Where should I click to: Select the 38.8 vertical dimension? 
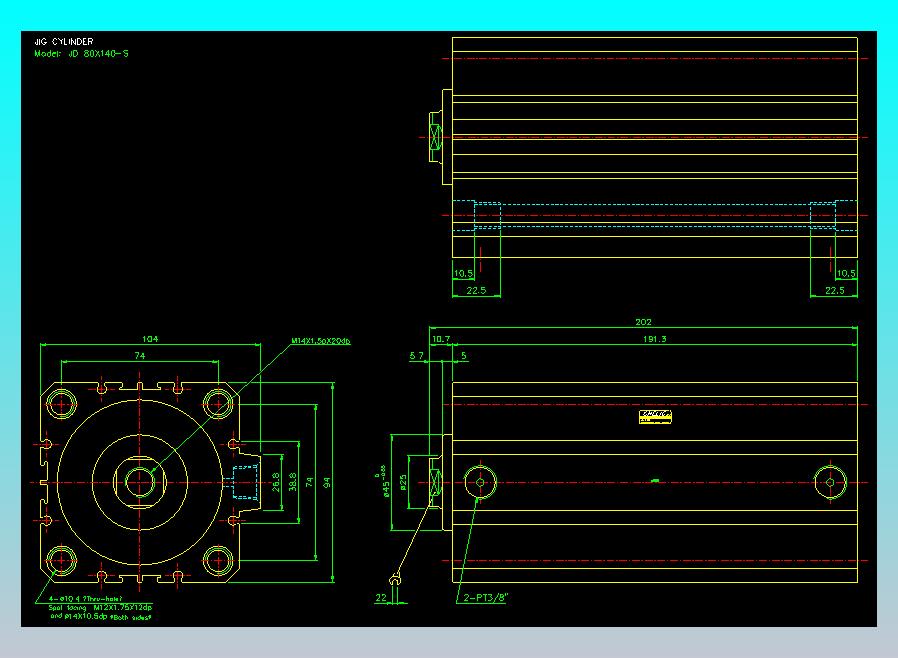tap(293, 482)
